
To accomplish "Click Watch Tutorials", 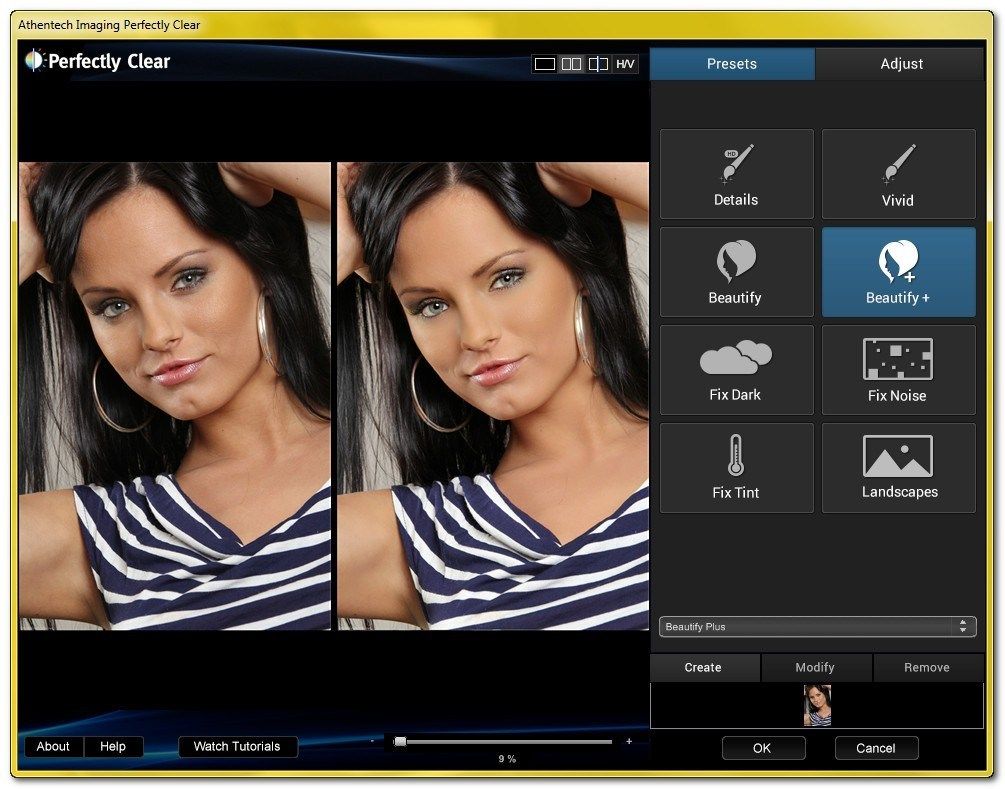I will click(x=237, y=747).
